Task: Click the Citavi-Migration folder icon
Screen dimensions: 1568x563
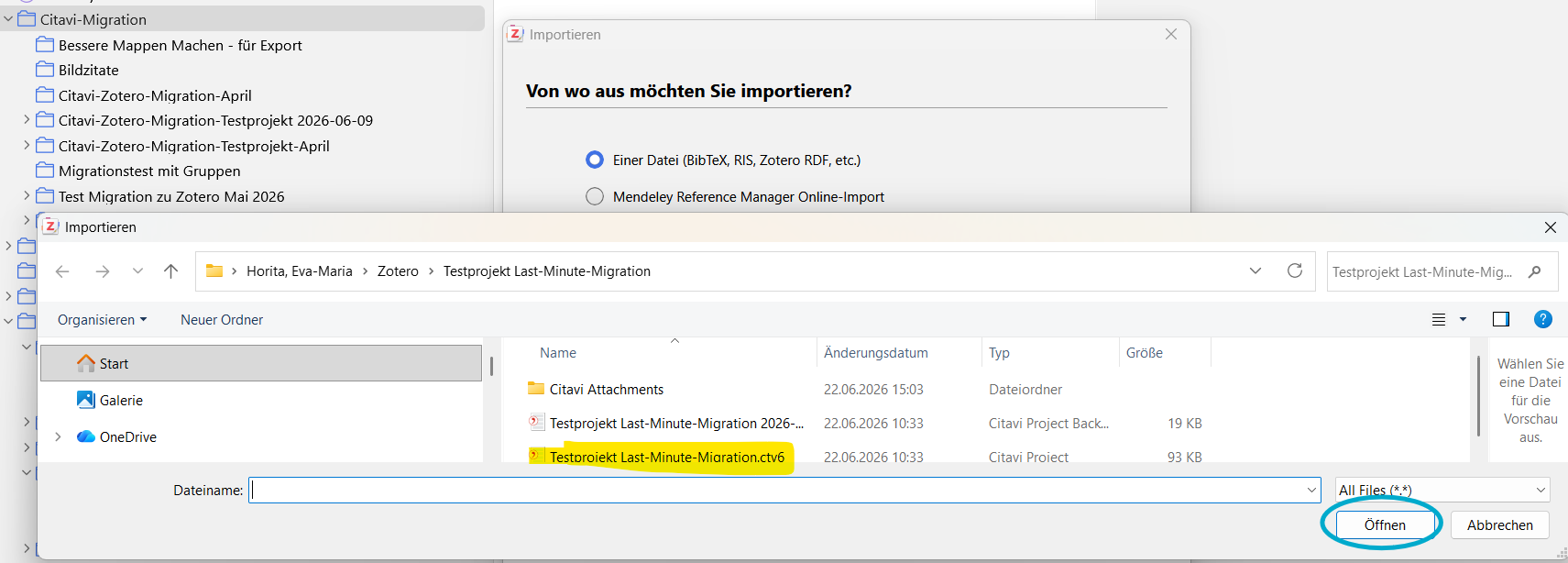Action: pyautogui.click(x=27, y=18)
